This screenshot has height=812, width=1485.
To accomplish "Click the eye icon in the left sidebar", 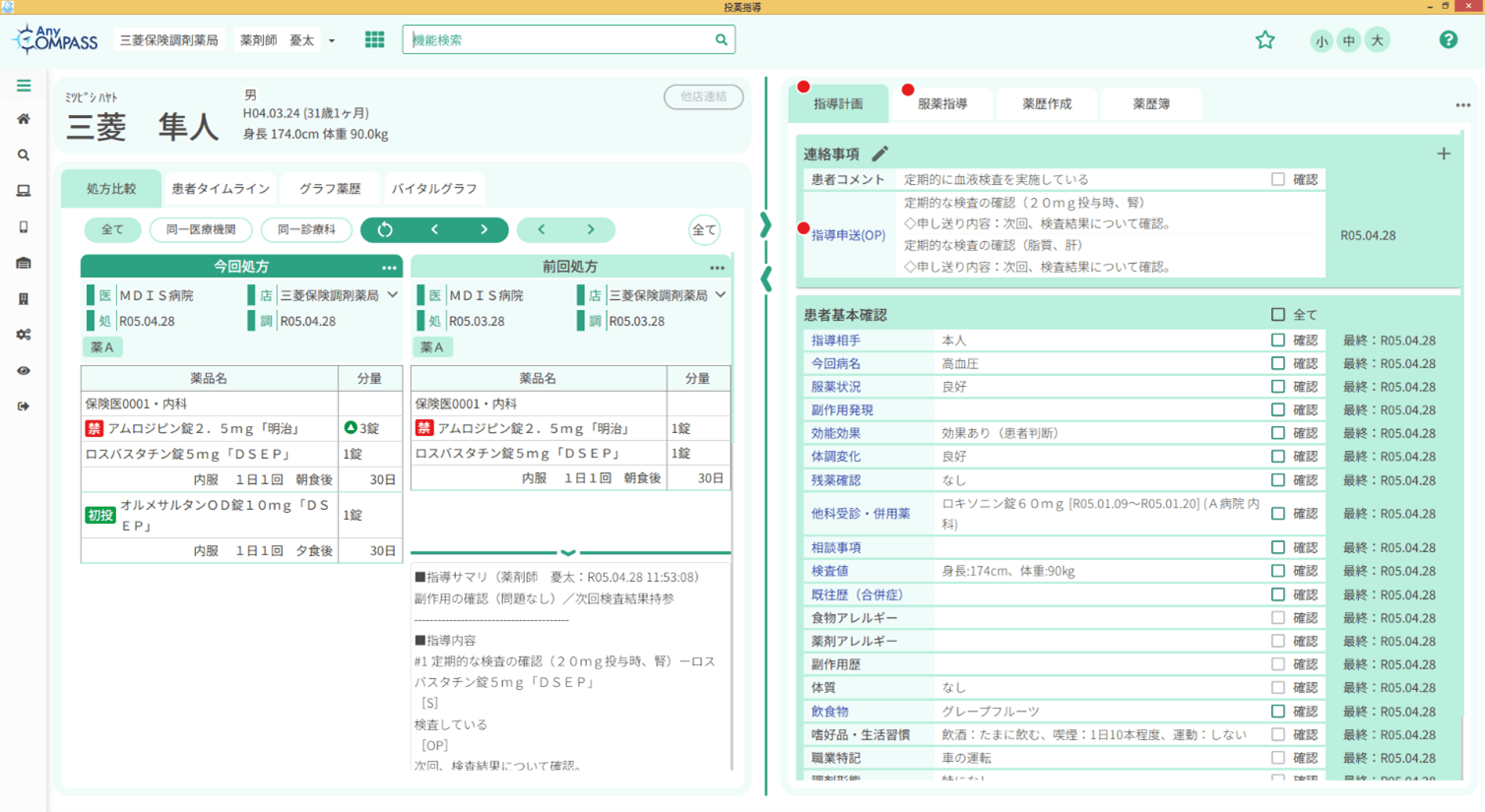I will 23,370.
